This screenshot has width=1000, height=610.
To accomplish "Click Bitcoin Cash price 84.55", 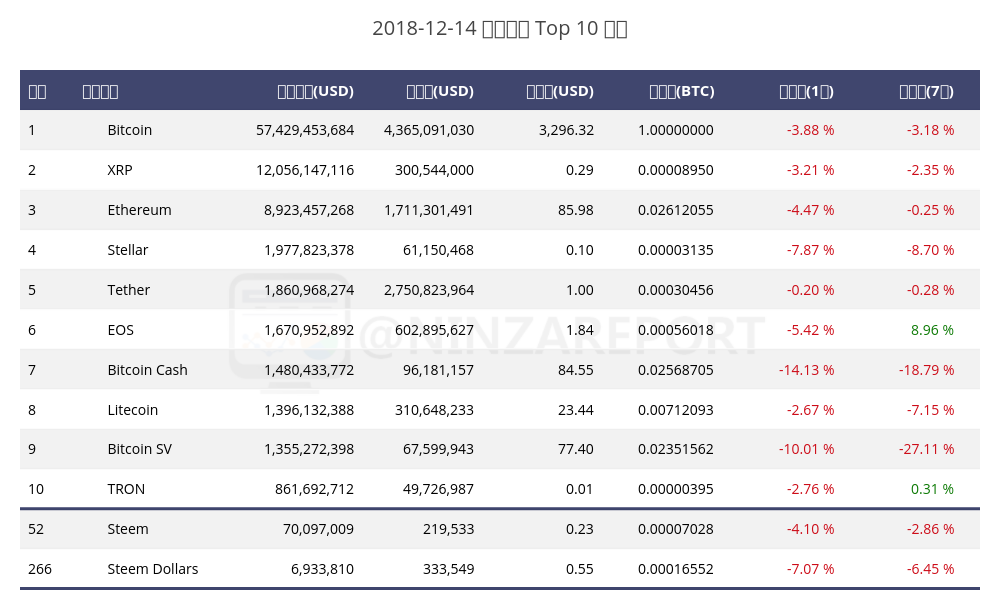I will (576, 370).
